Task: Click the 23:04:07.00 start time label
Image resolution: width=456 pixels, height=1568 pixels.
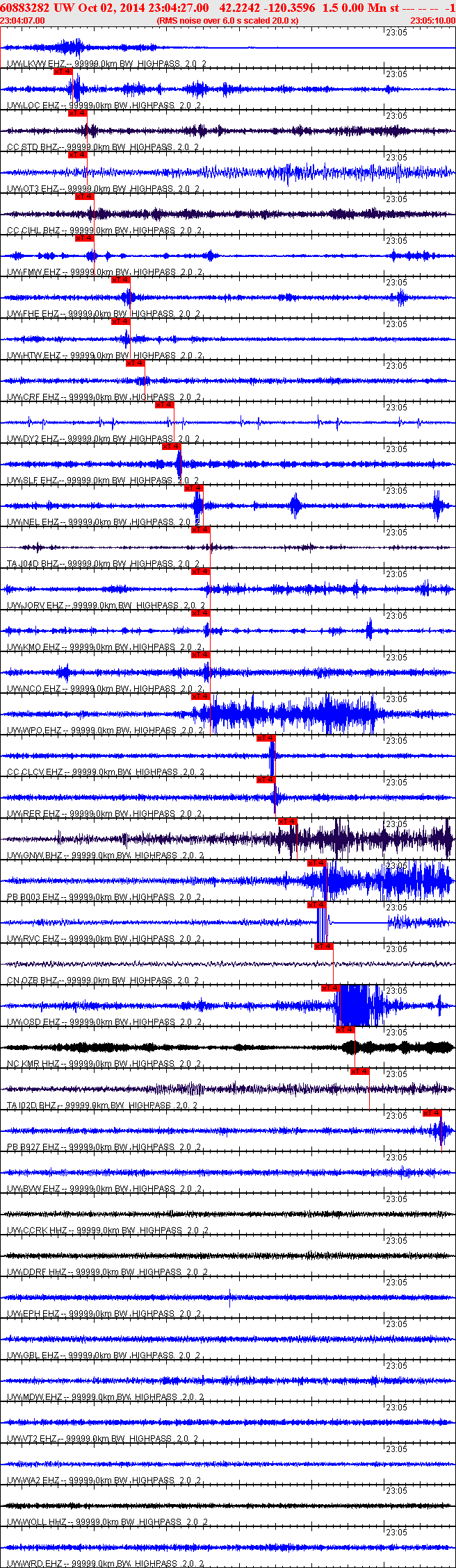Action: point(22,20)
